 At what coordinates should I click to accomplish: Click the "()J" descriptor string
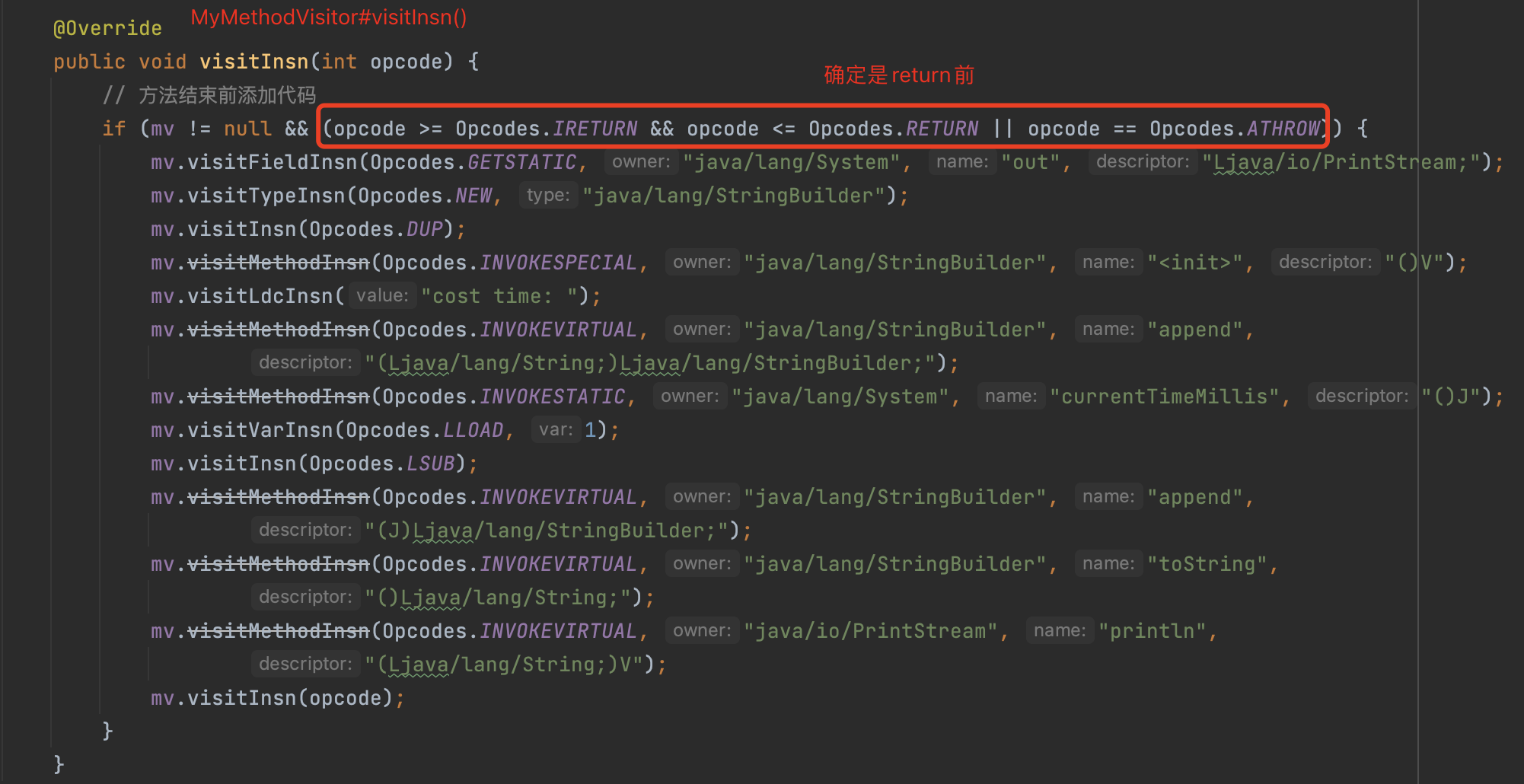coord(1451,397)
